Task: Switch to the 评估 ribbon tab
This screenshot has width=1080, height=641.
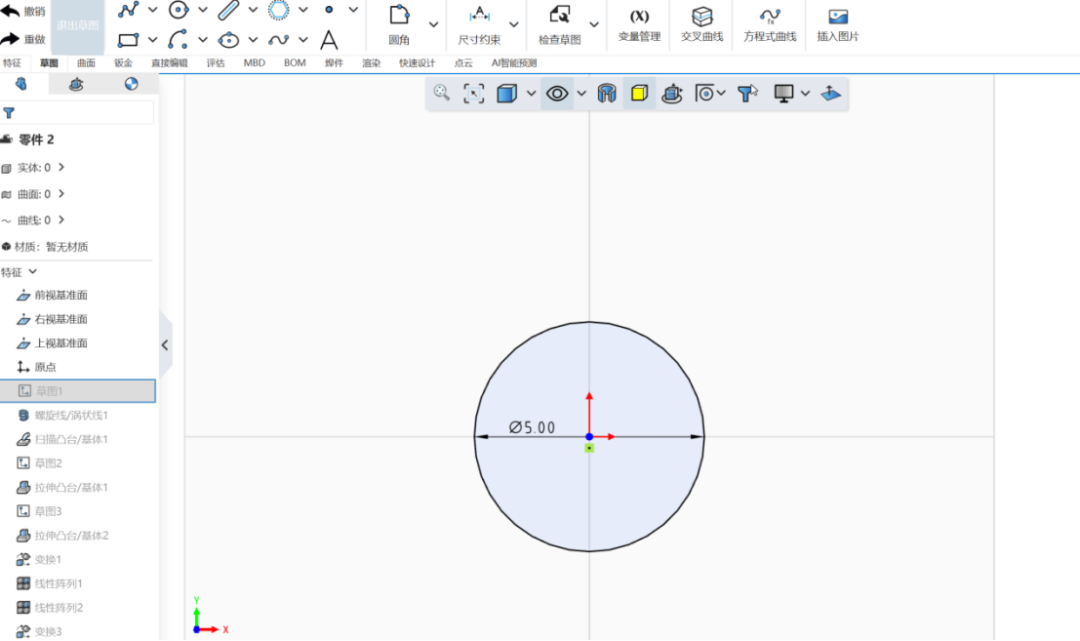Action: point(216,63)
